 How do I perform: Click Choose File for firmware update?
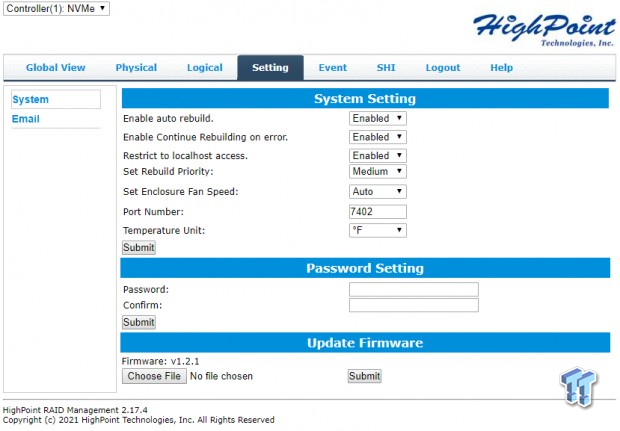point(154,376)
